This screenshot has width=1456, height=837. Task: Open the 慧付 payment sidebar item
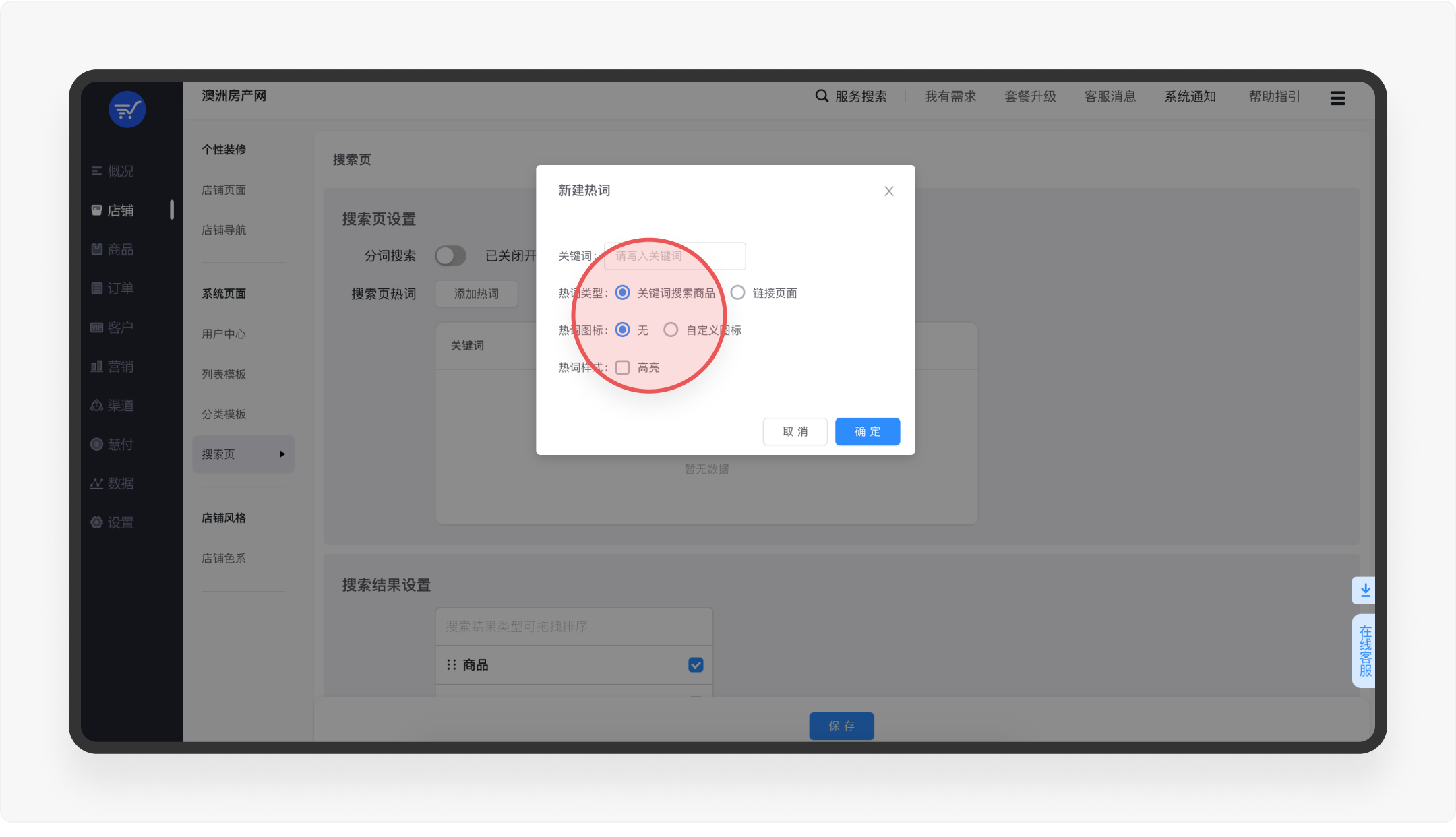(113, 444)
